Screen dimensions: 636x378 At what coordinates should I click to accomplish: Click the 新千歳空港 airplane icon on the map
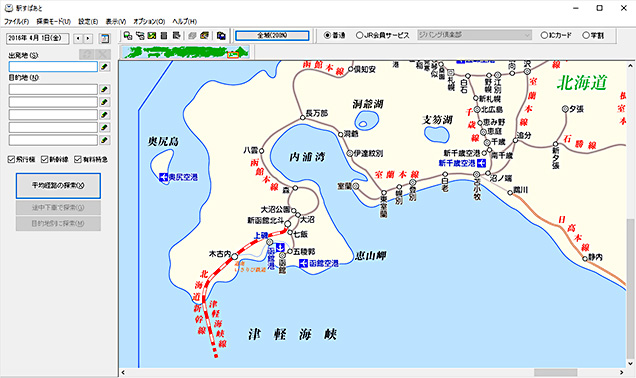pyautogui.click(x=481, y=163)
